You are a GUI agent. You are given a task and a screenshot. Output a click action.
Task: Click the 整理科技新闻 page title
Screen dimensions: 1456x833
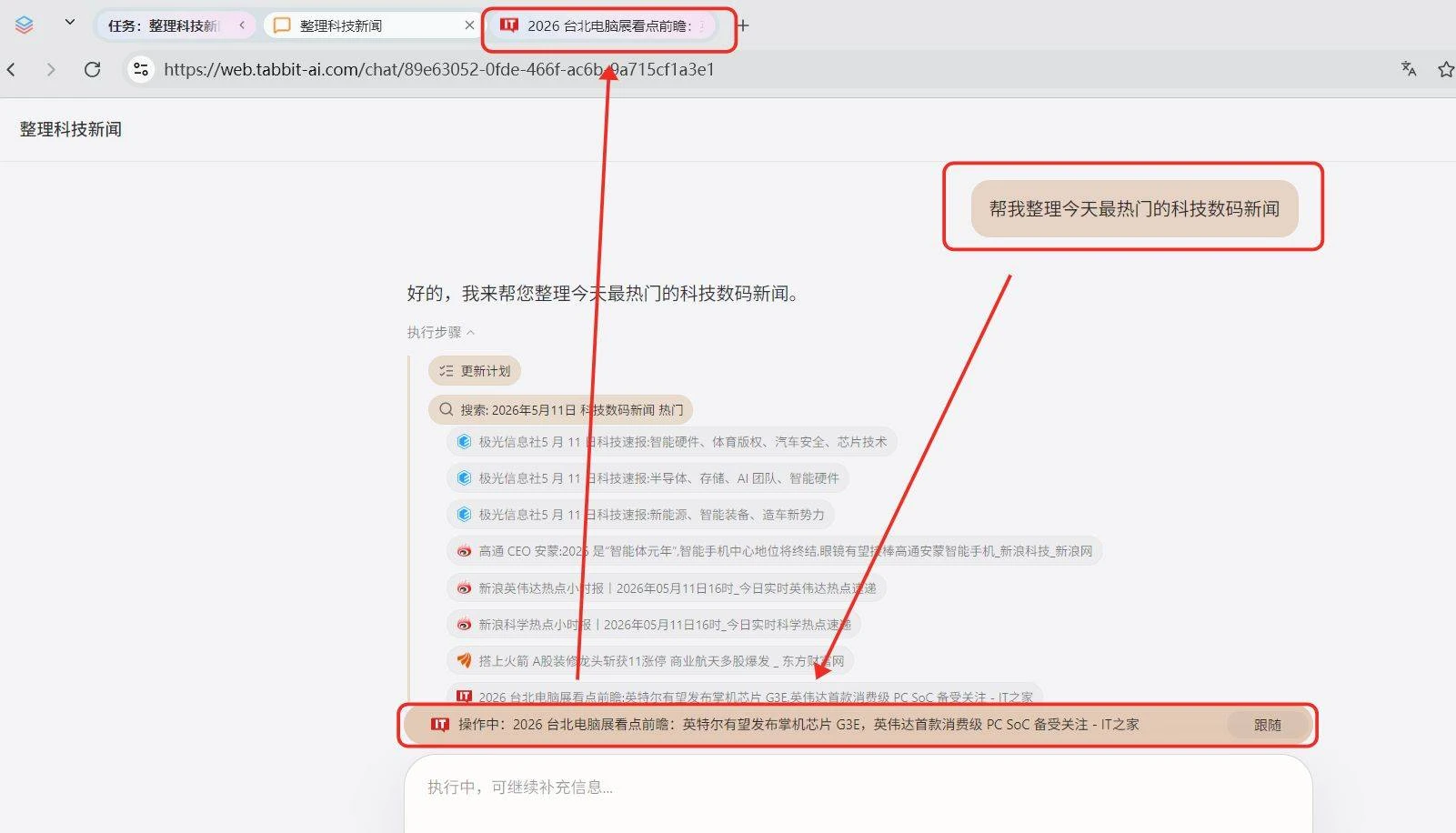click(71, 129)
